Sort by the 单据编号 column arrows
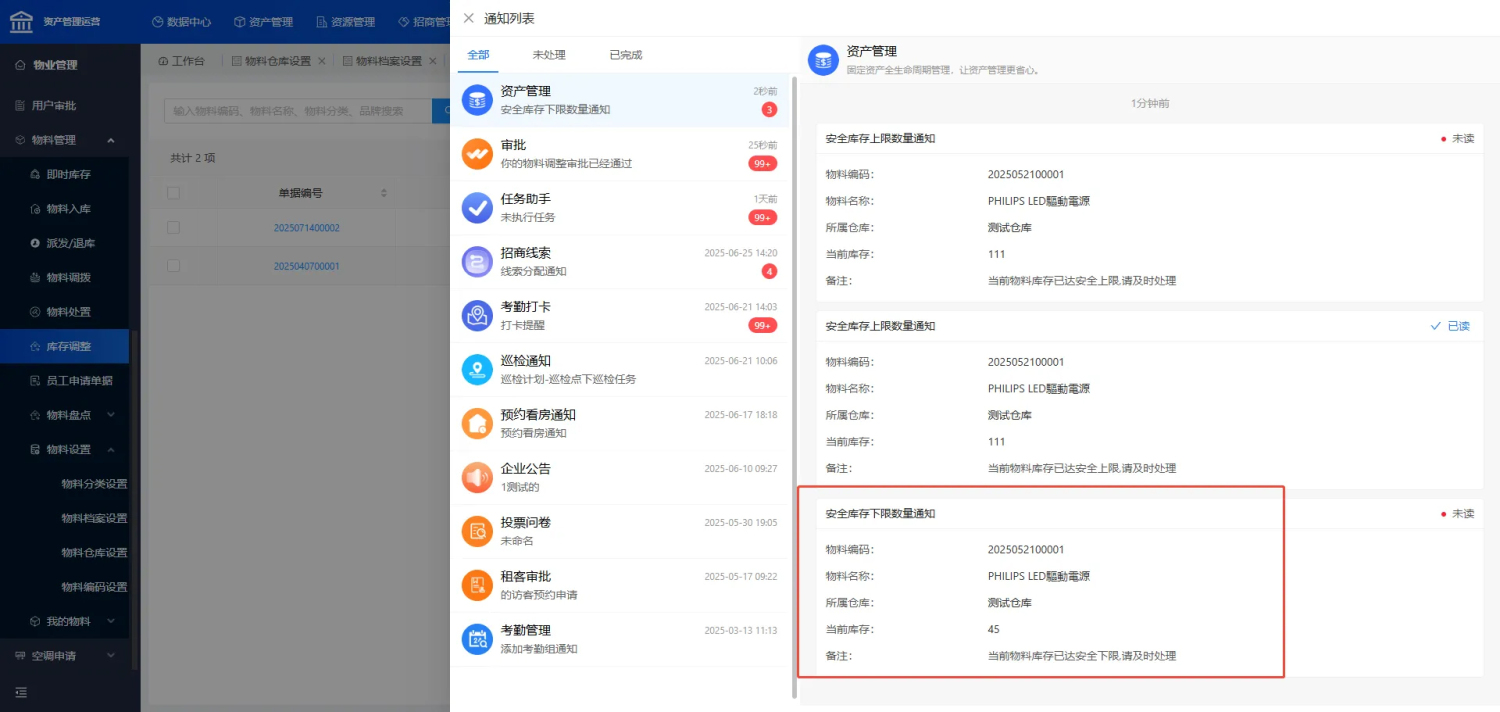Image resolution: width=1500 pixels, height=712 pixels. 384,193
